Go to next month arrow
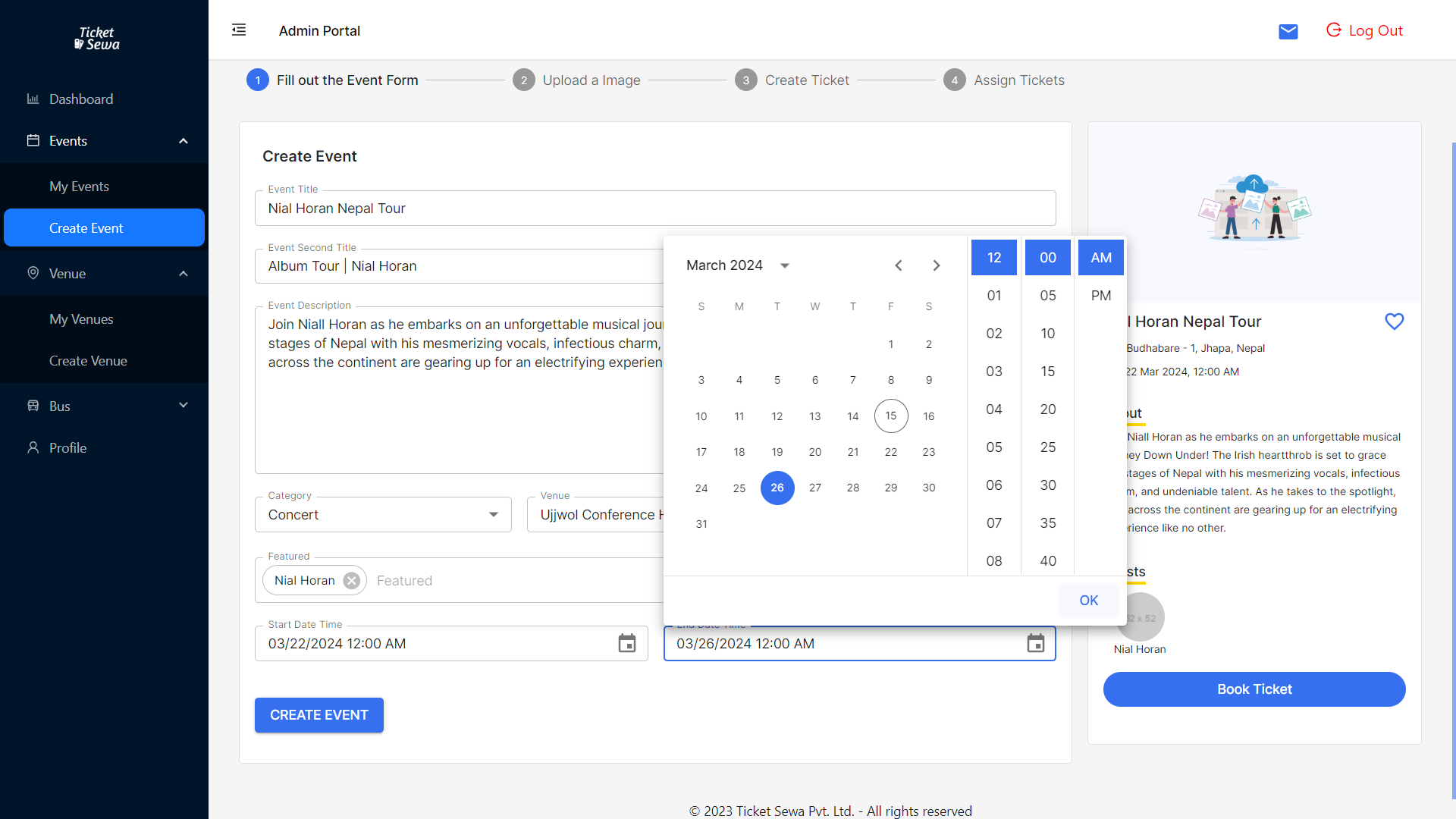The image size is (1456, 819). tap(937, 265)
